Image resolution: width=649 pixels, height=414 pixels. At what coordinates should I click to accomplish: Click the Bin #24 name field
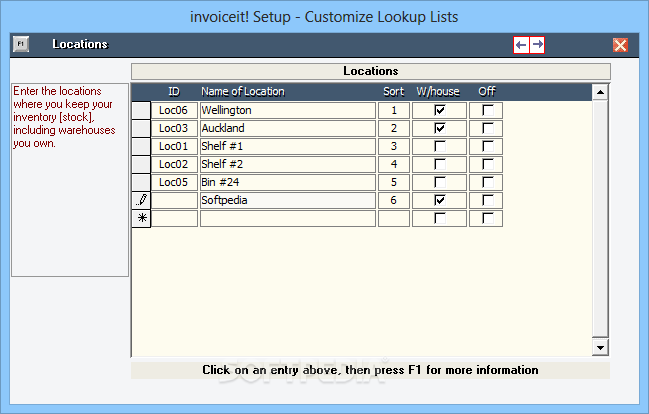click(x=288, y=183)
